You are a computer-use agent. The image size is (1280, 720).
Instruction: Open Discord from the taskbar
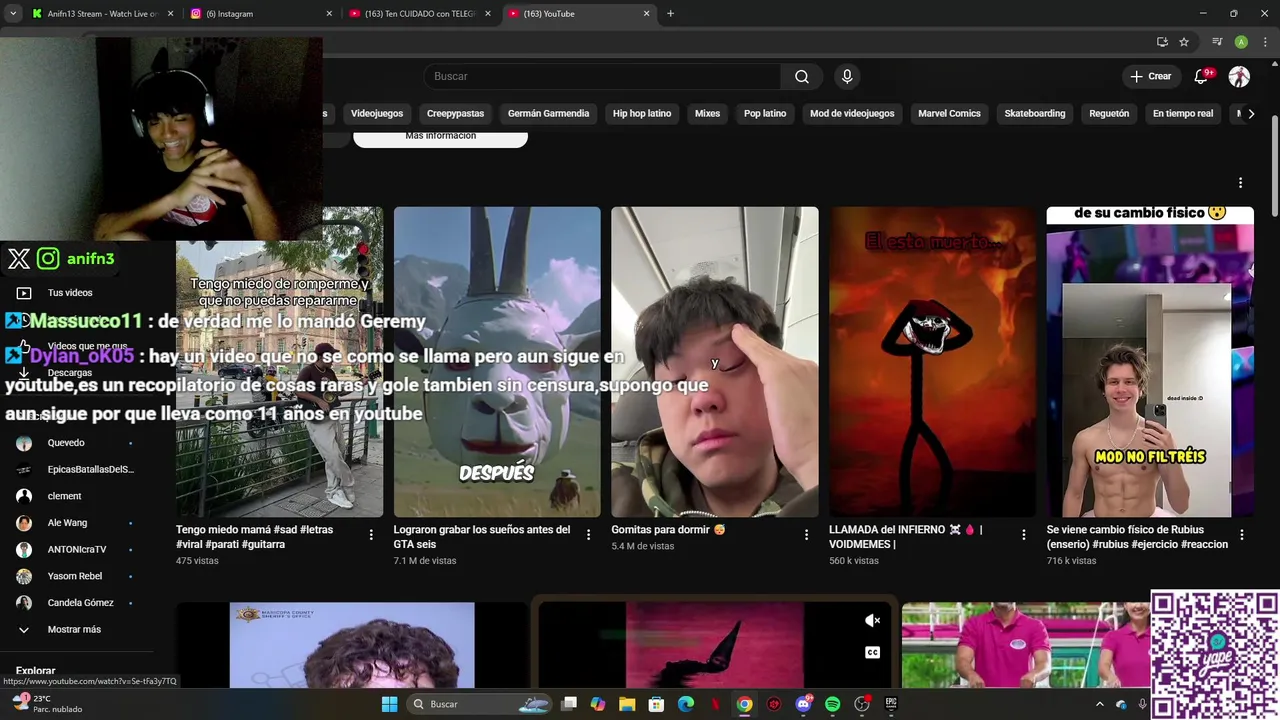804,704
